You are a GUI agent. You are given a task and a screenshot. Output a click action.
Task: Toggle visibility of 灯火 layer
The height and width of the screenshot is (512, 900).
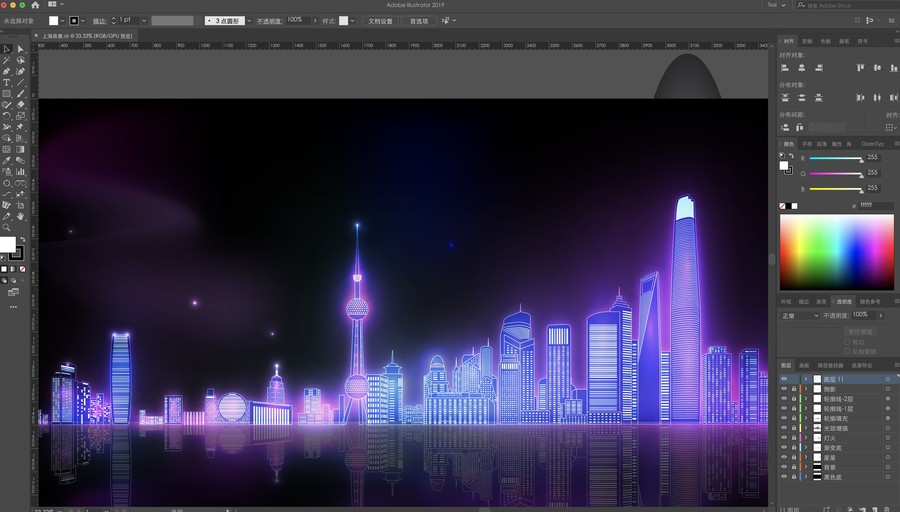tap(784, 437)
